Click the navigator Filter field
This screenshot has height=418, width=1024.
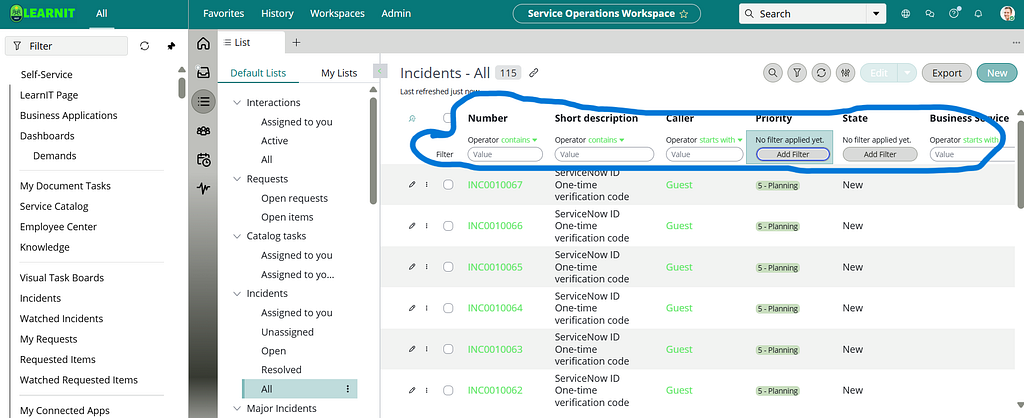point(67,46)
